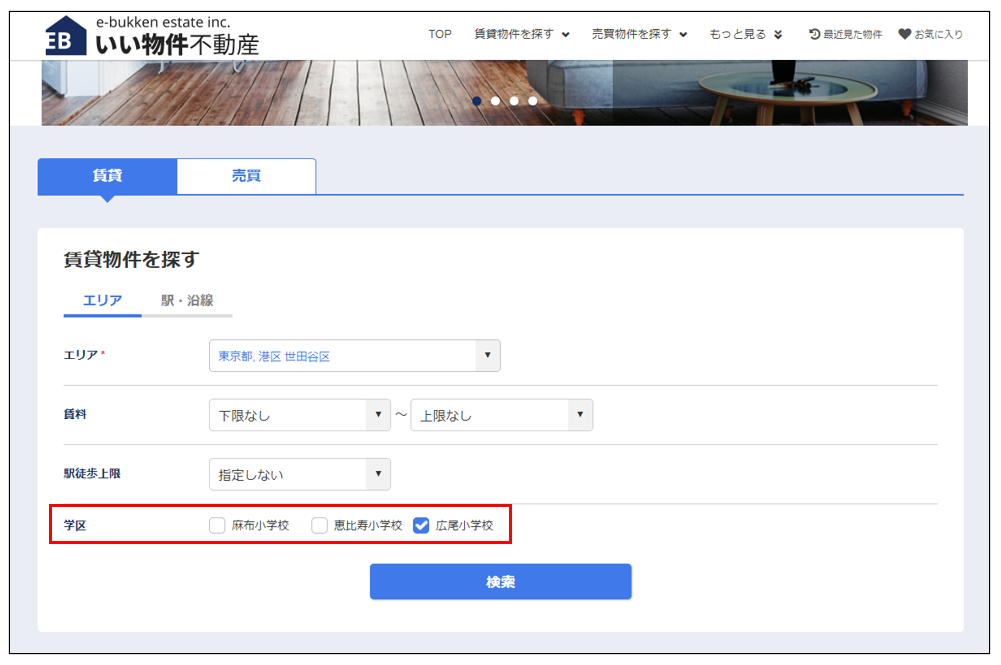Screen dimensions: 1001x665
Task: Check the 恵比寿小学校 checkbox
Action: click(320, 525)
